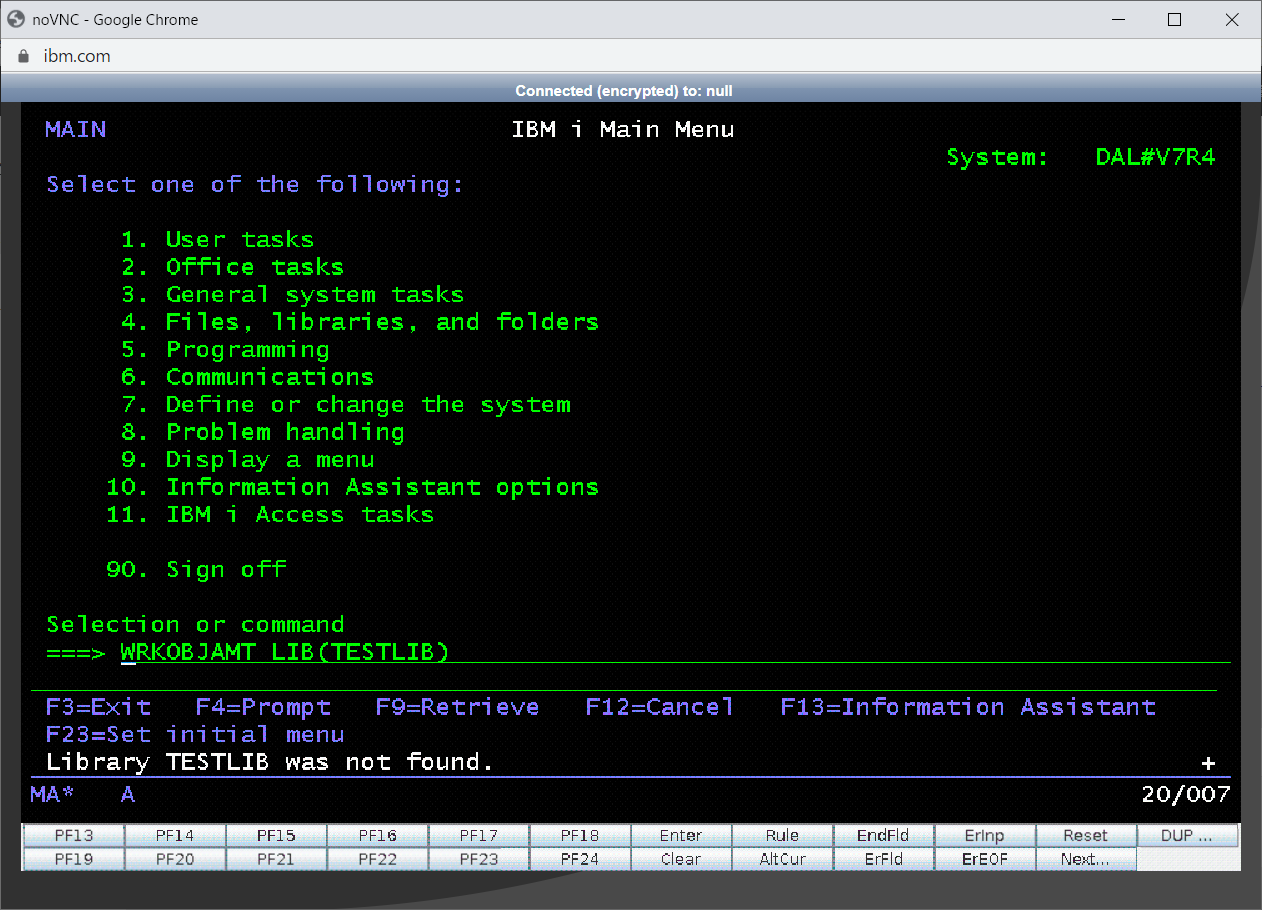Select menu option 1. User tasks
The image size is (1262, 910).
pos(217,240)
